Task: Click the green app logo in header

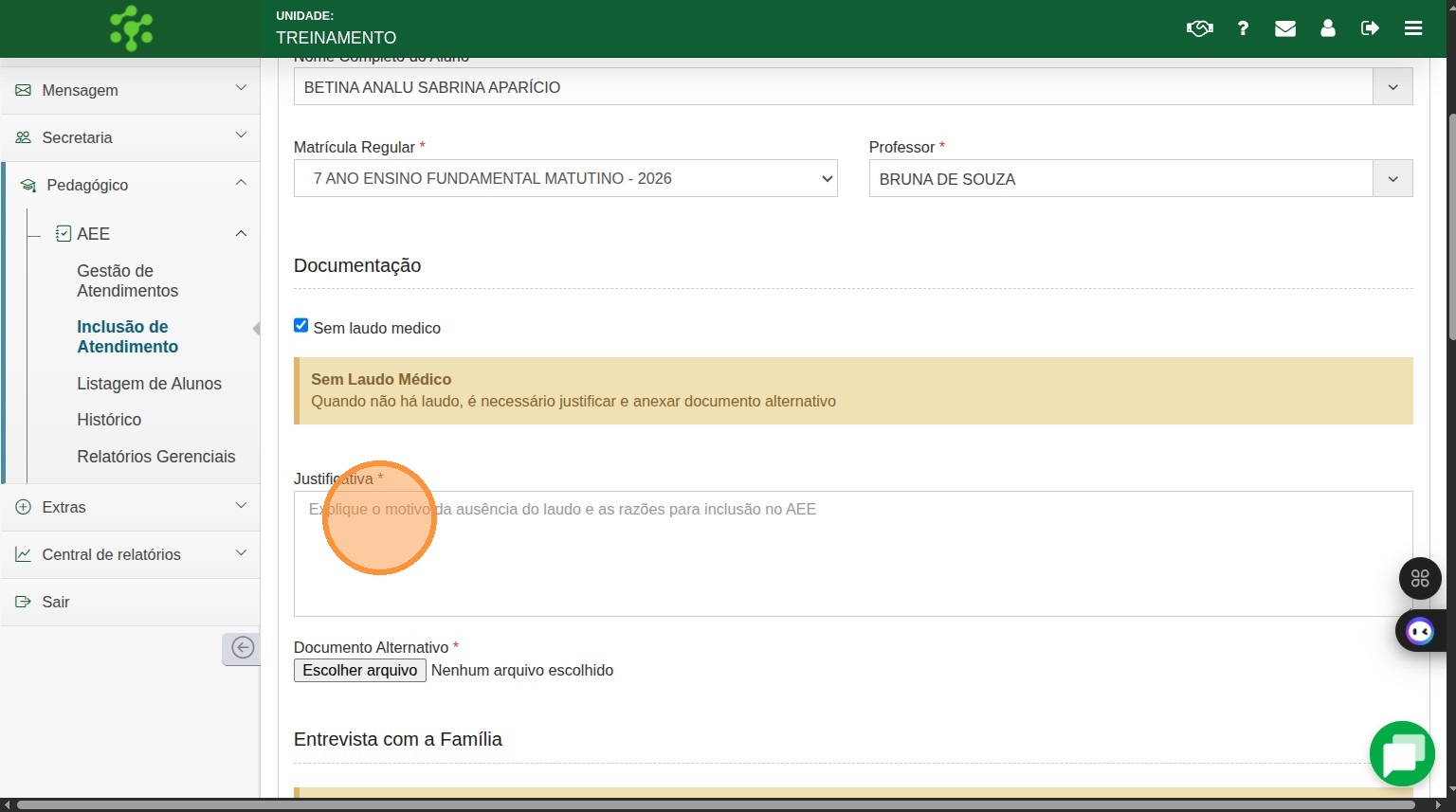Action: (131, 28)
